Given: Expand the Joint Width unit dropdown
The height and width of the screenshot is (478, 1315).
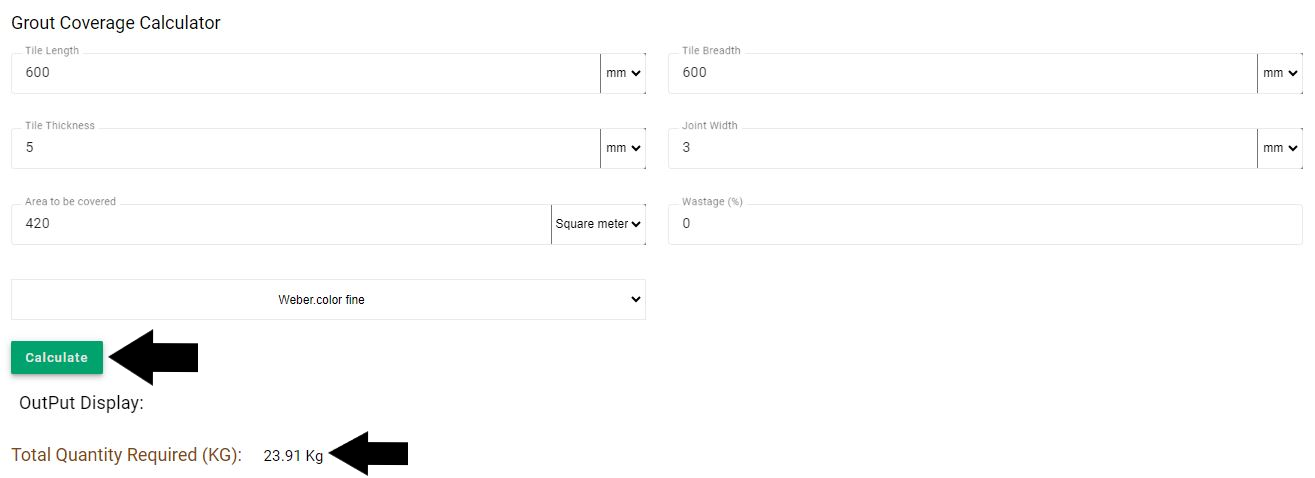Looking at the screenshot, I should click(x=1280, y=148).
